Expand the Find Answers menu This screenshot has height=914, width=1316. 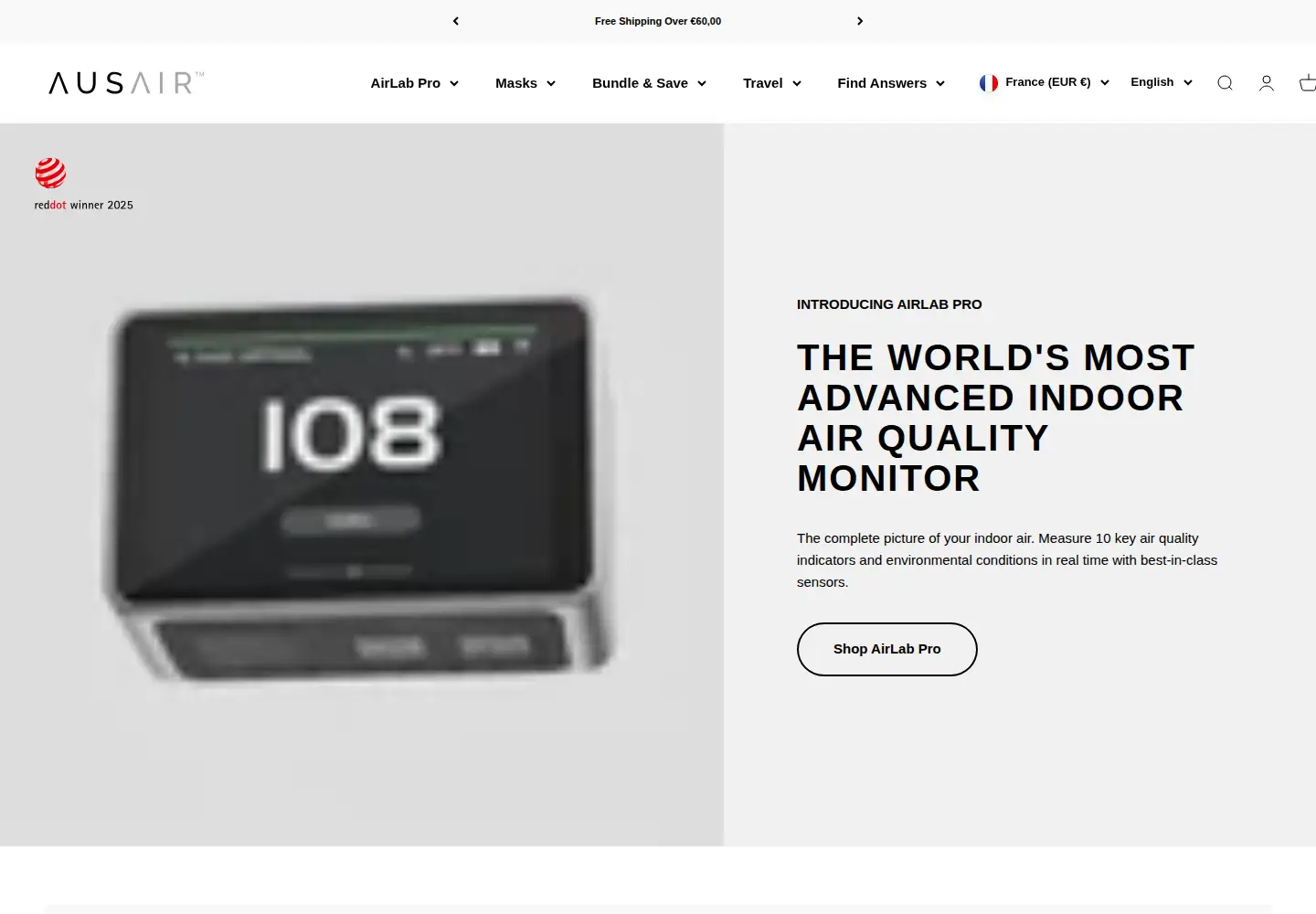click(891, 83)
